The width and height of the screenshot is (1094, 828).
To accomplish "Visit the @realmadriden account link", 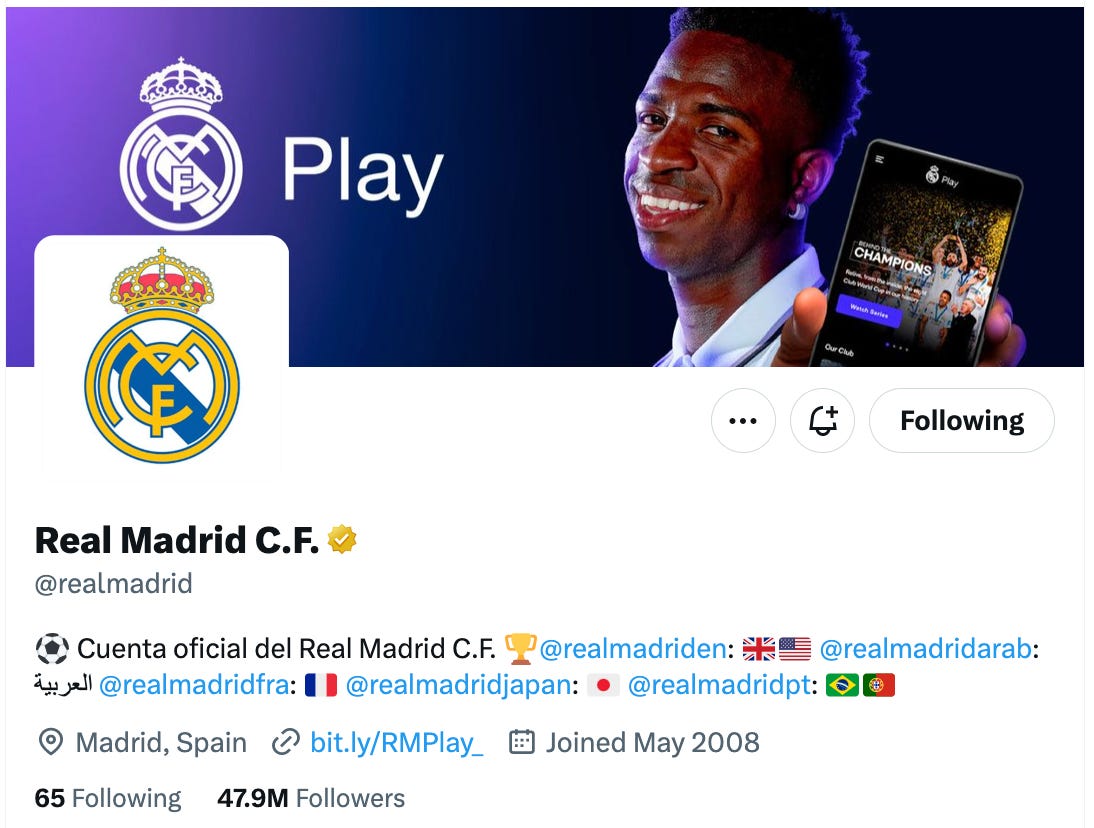I will click(632, 649).
